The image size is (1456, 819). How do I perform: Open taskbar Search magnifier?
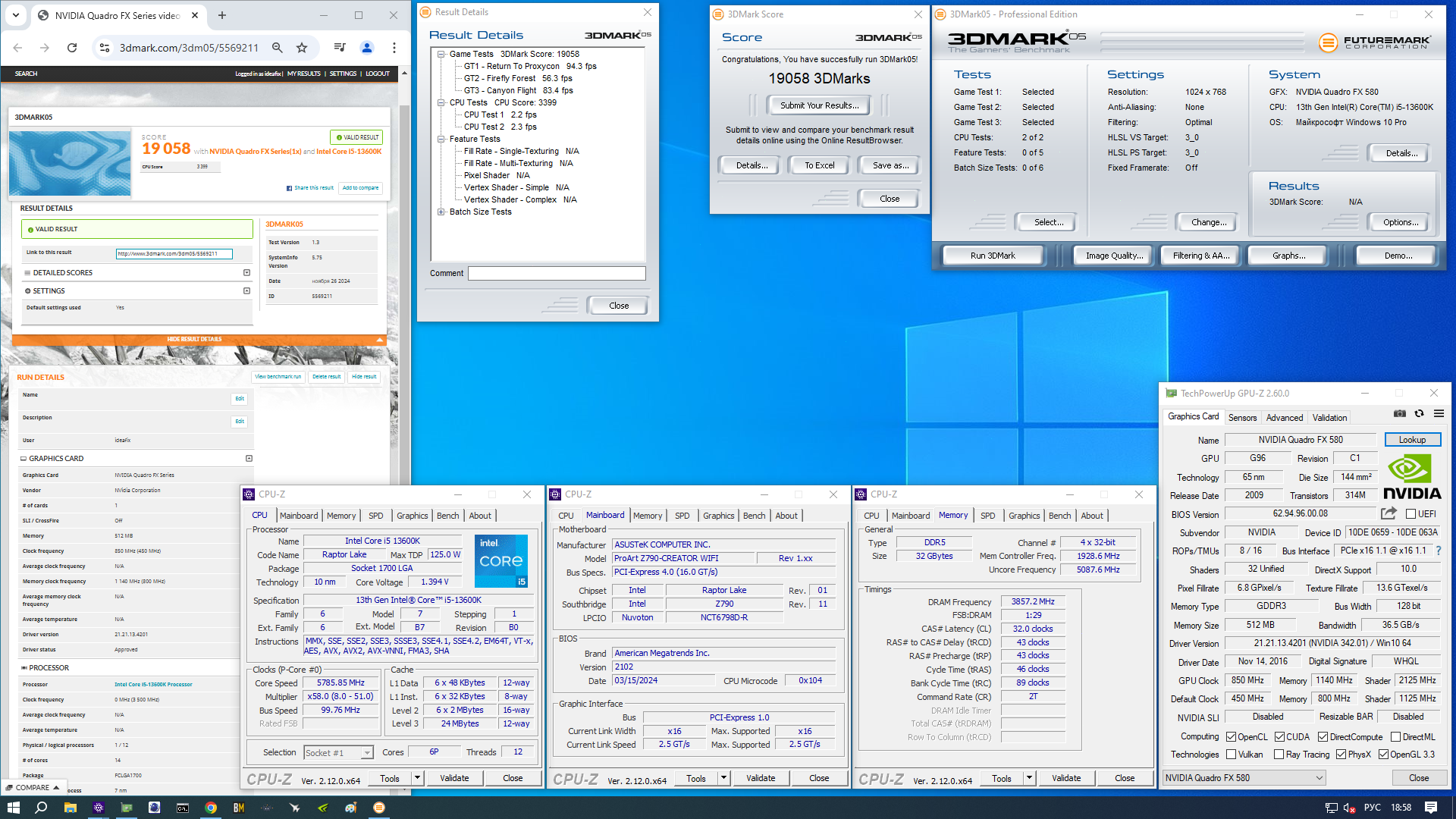click(42, 808)
